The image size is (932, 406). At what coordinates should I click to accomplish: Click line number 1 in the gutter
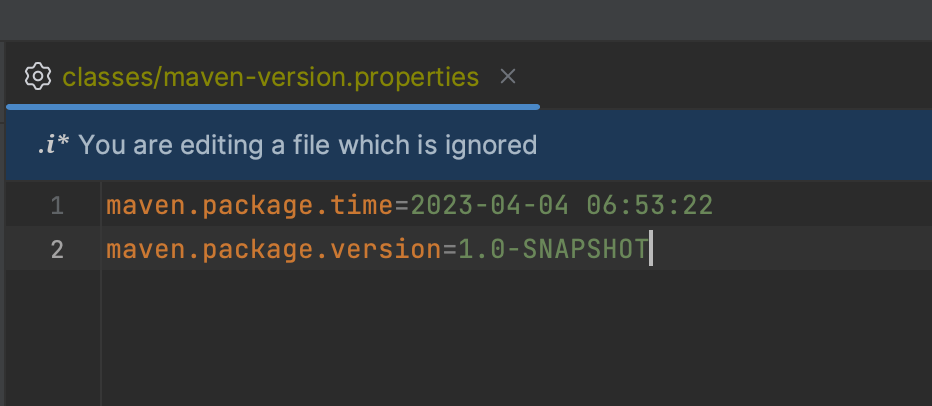[56, 206]
